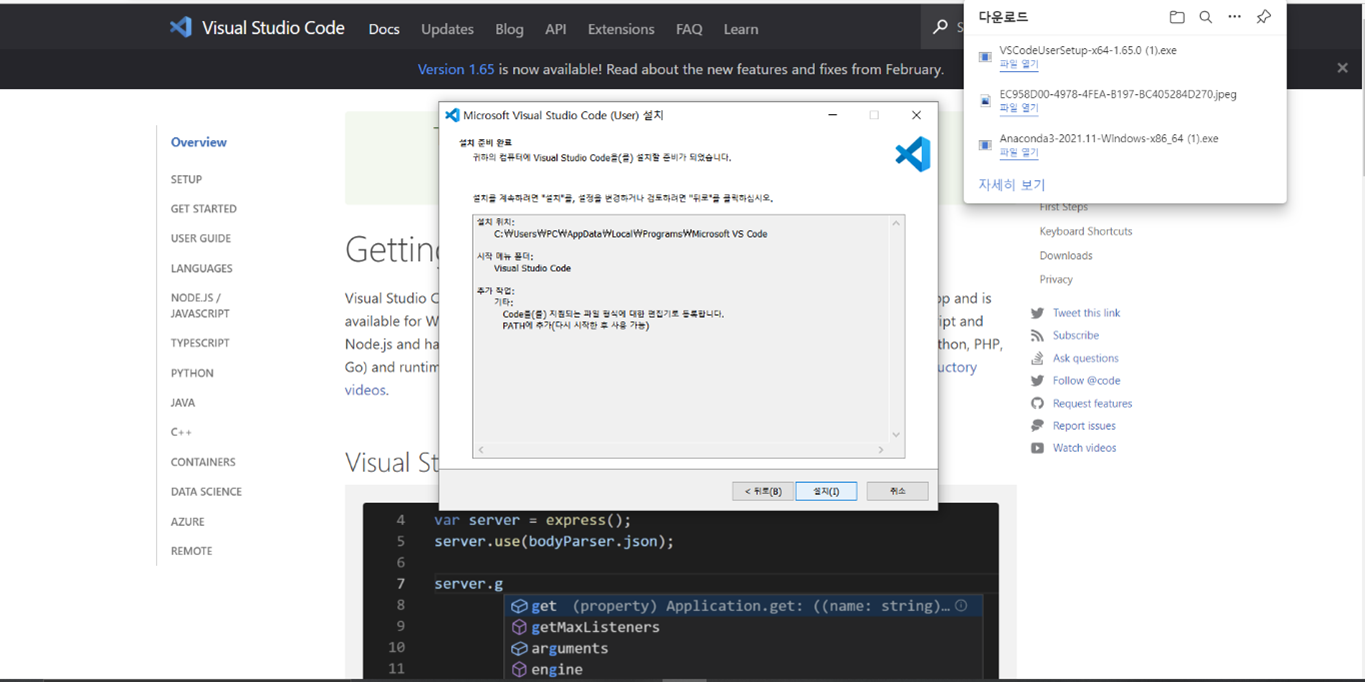Click the installer summary scrollbar up arrow
Viewport: 1365px width, 682px height.
pos(896,223)
